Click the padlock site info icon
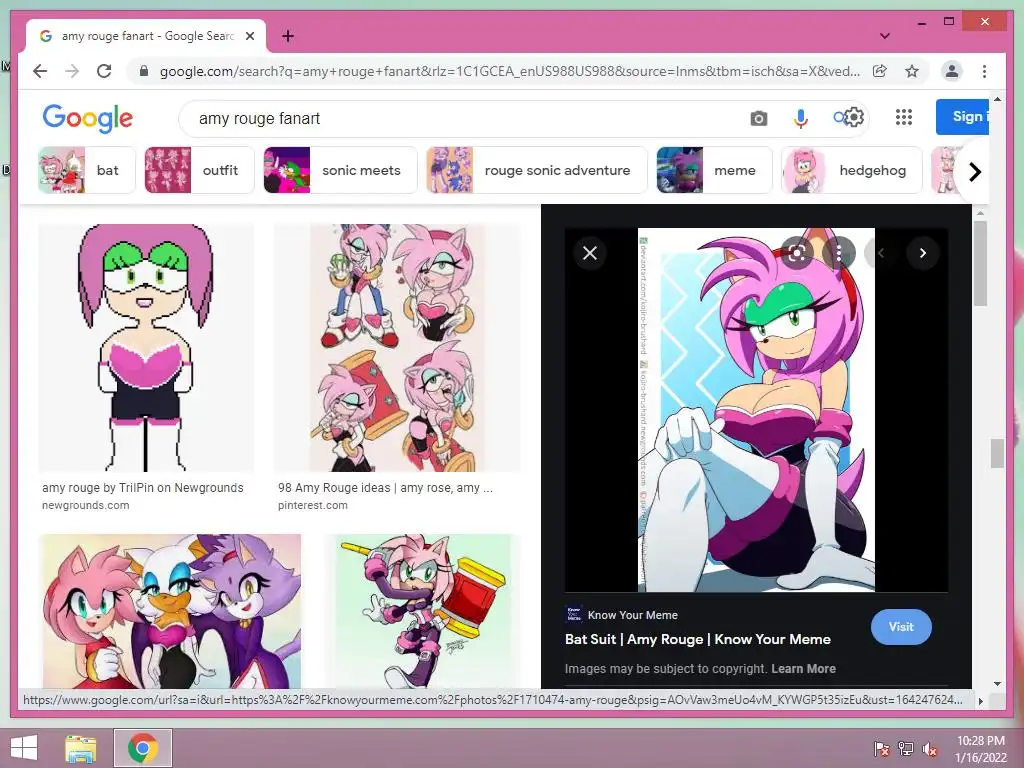 [144, 71]
